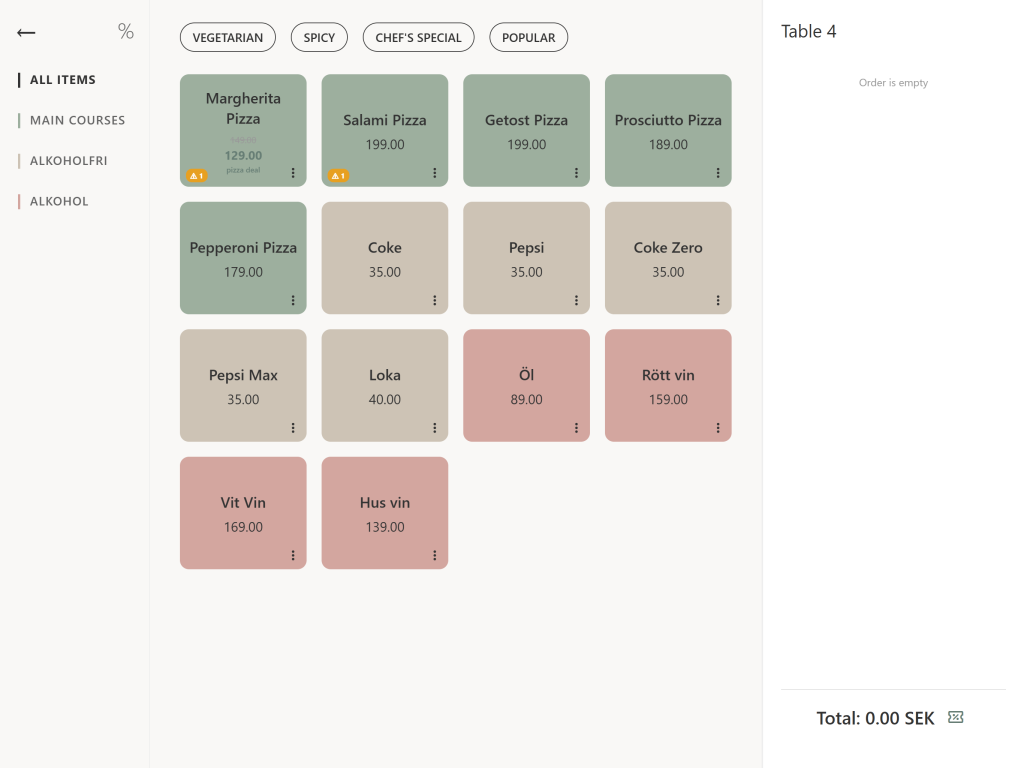1024x768 pixels.
Task: Toggle the Popular filter chip
Action: [529, 37]
